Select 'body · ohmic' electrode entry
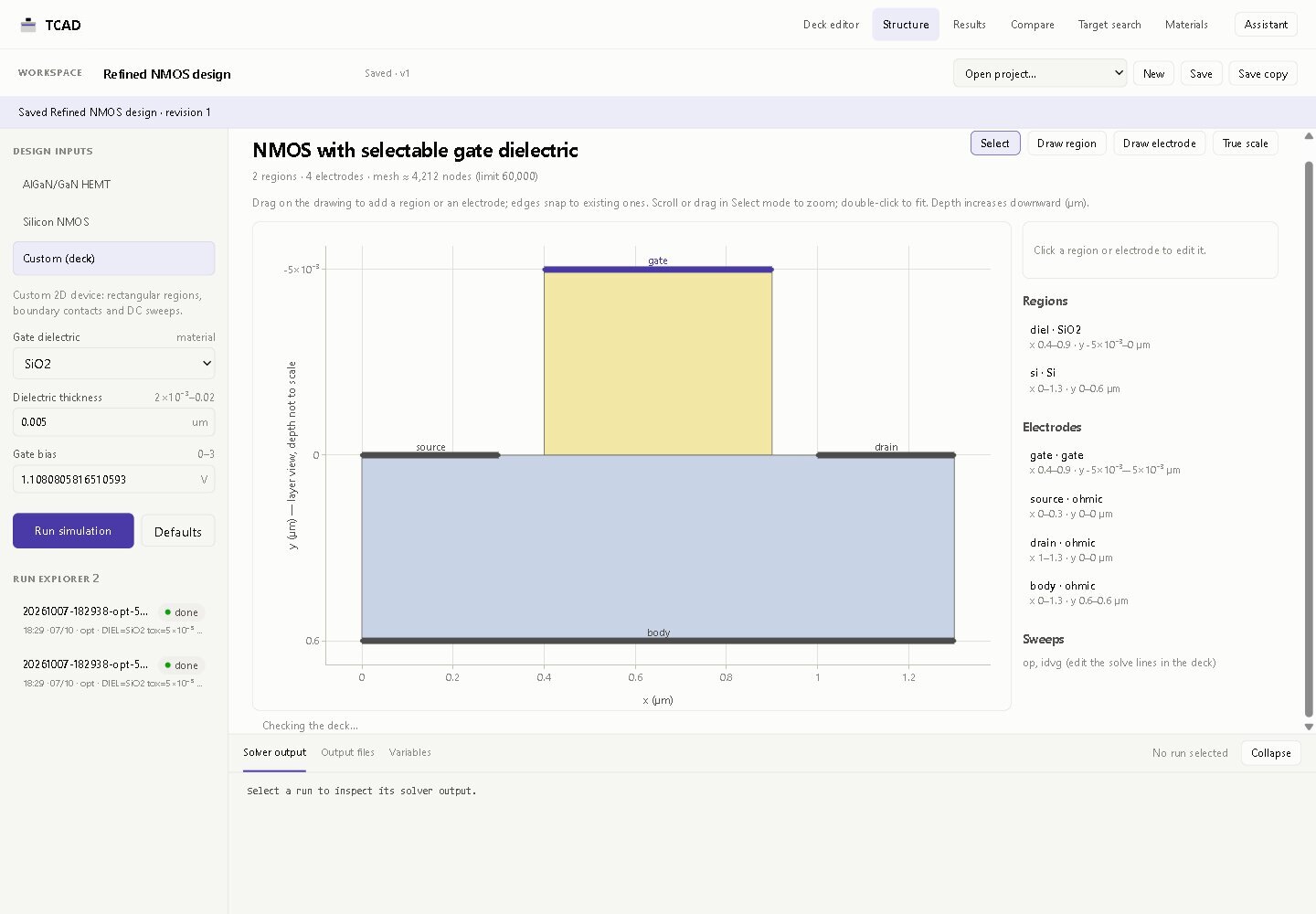 [1150, 593]
